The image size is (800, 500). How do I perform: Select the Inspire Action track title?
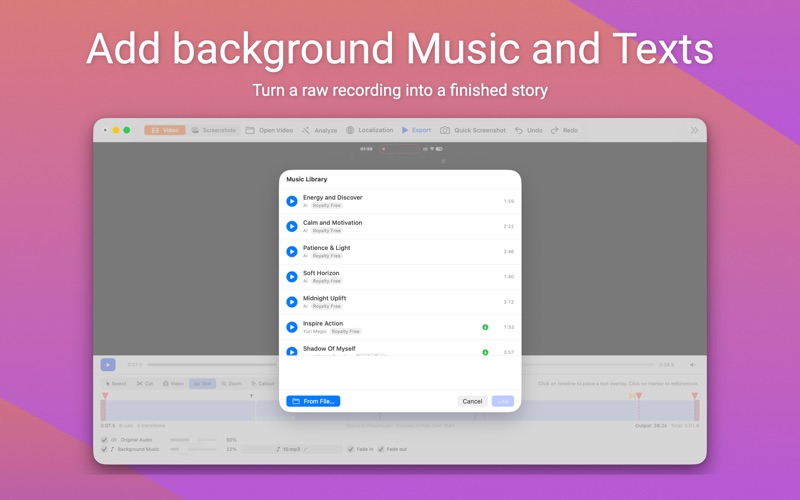point(323,323)
